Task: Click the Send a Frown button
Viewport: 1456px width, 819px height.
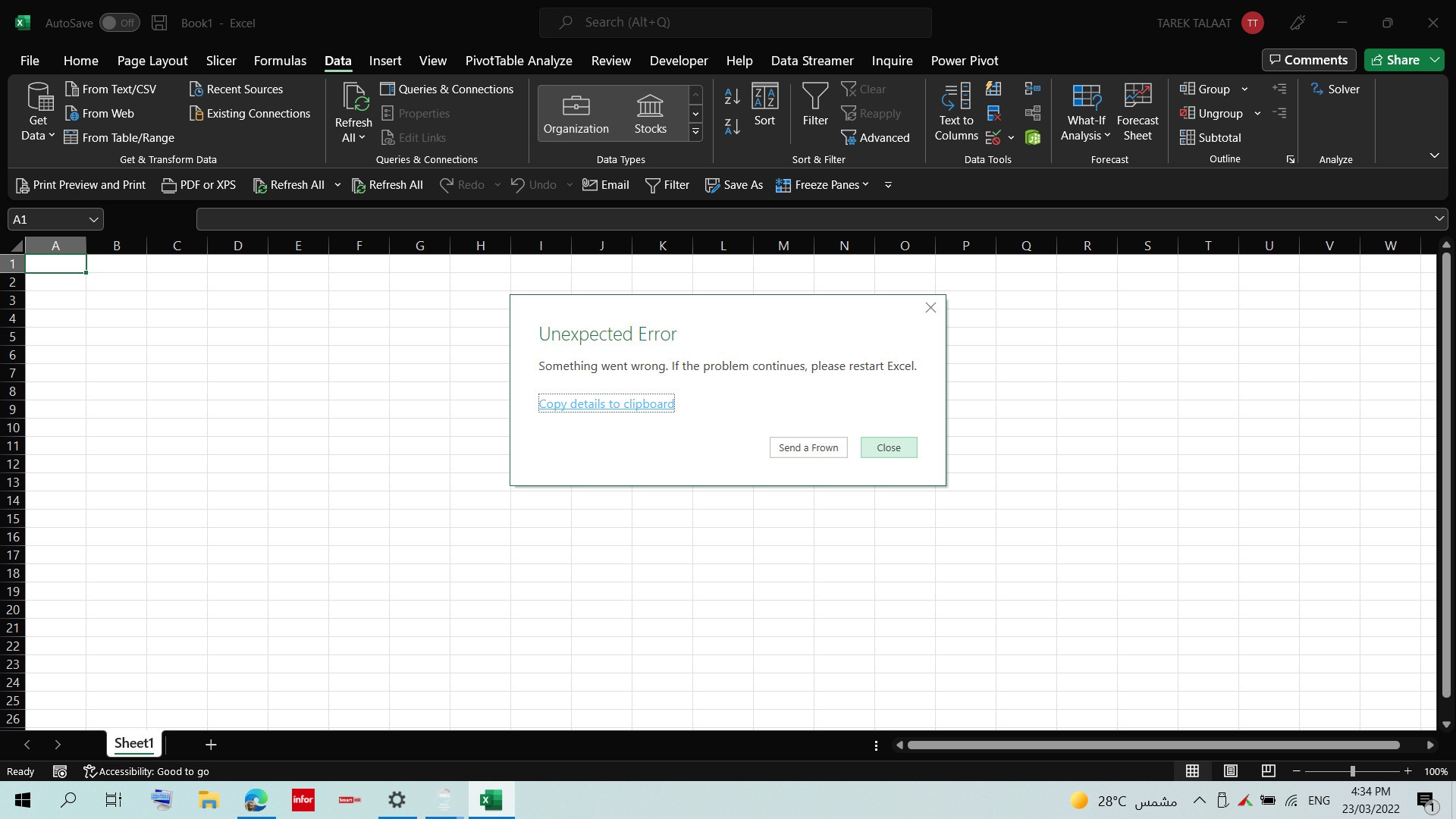Action: [x=808, y=447]
